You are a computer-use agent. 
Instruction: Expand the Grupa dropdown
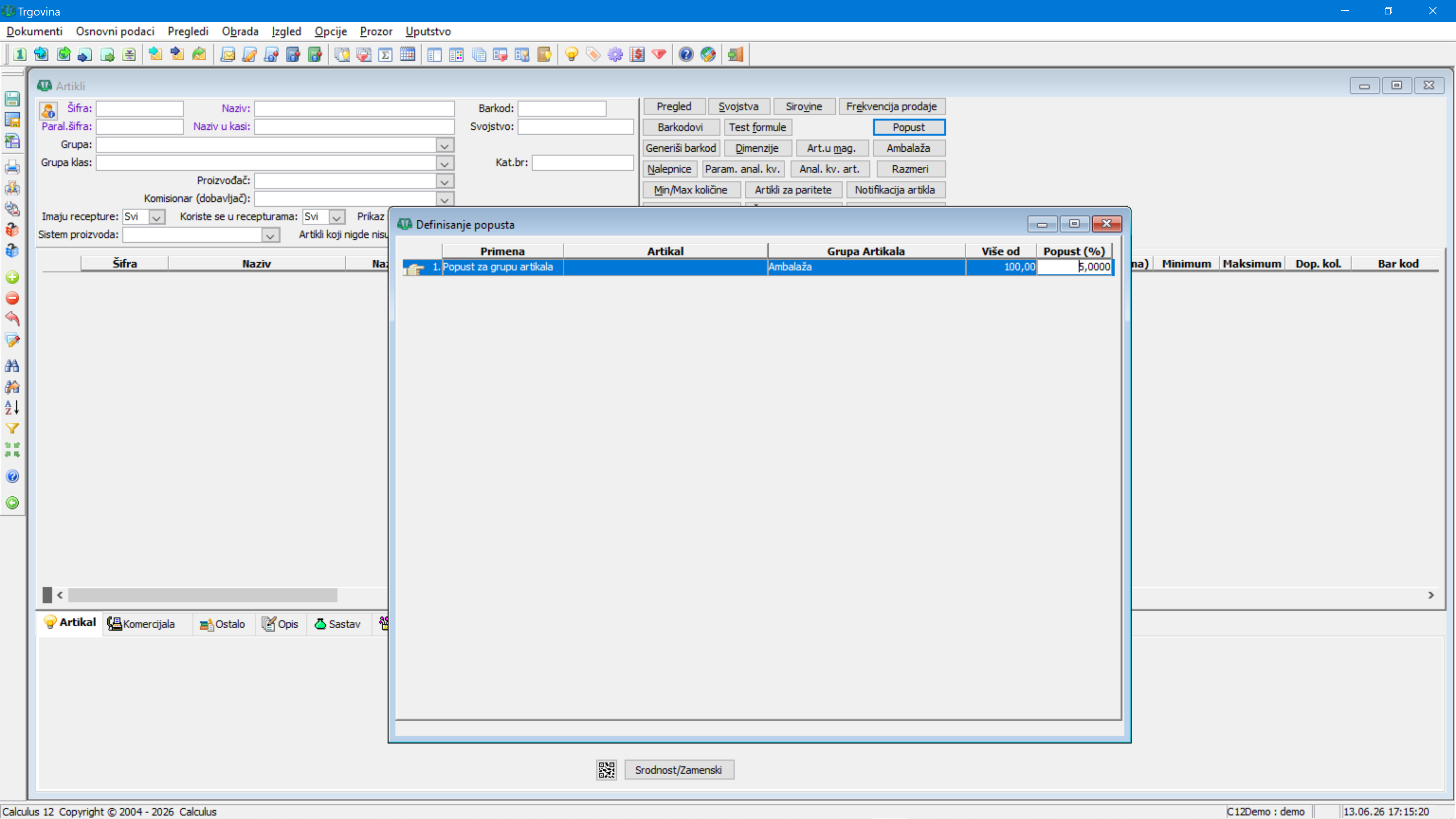pos(445,146)
